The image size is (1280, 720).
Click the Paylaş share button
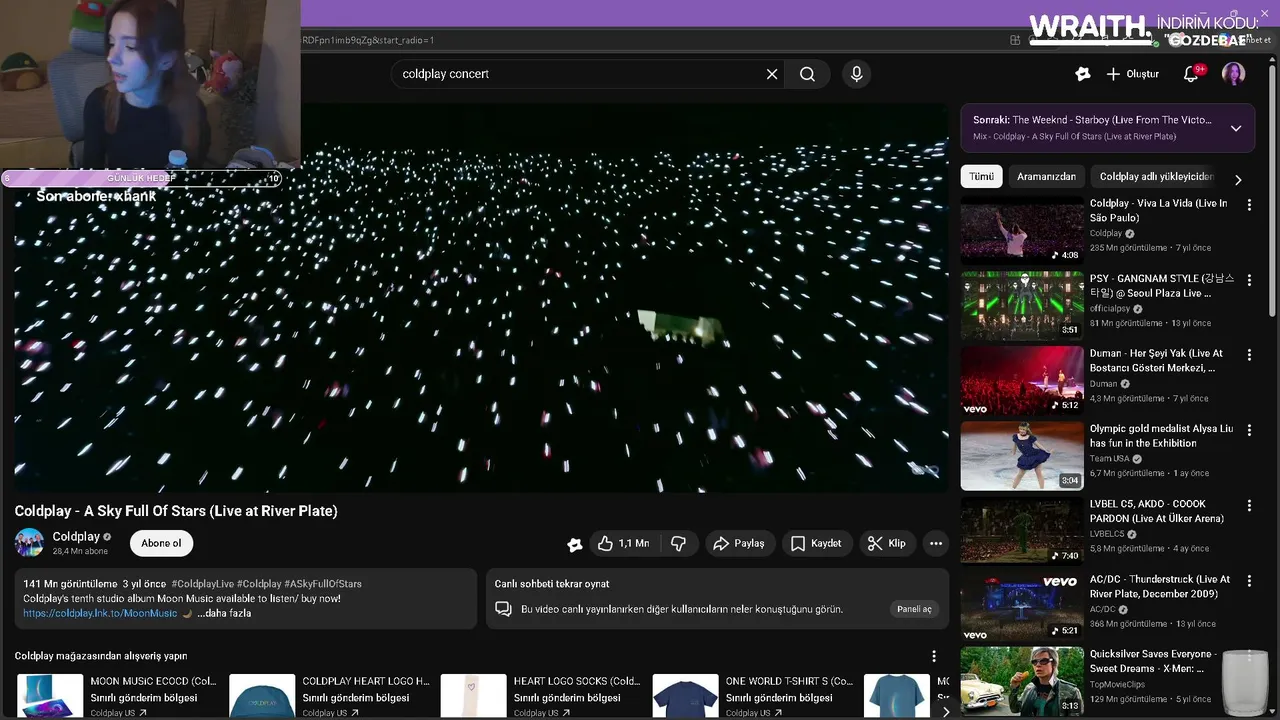click(x=738, y=543)
